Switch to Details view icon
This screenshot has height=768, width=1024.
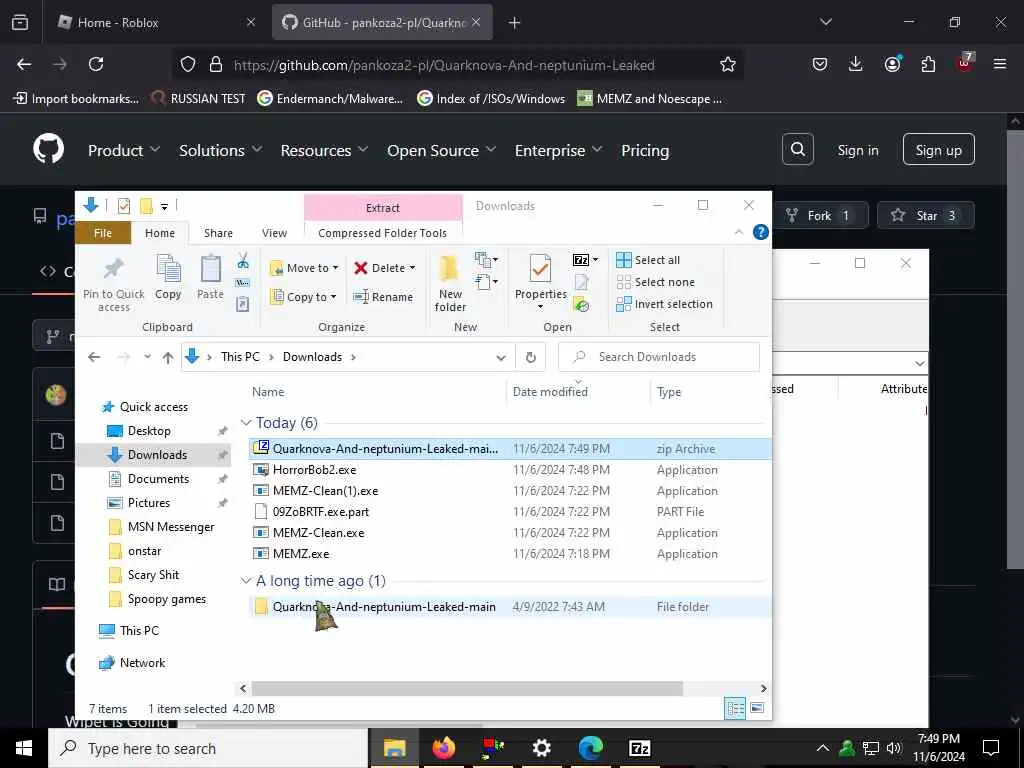pos(735,708)
